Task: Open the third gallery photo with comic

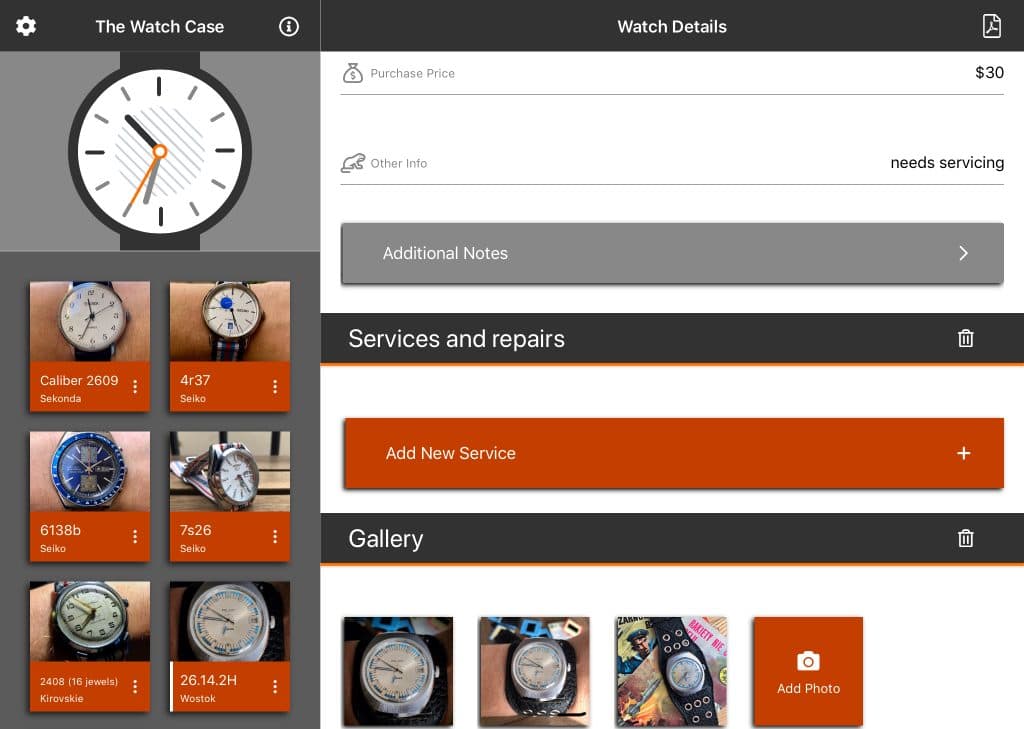Action: [671, 670]
